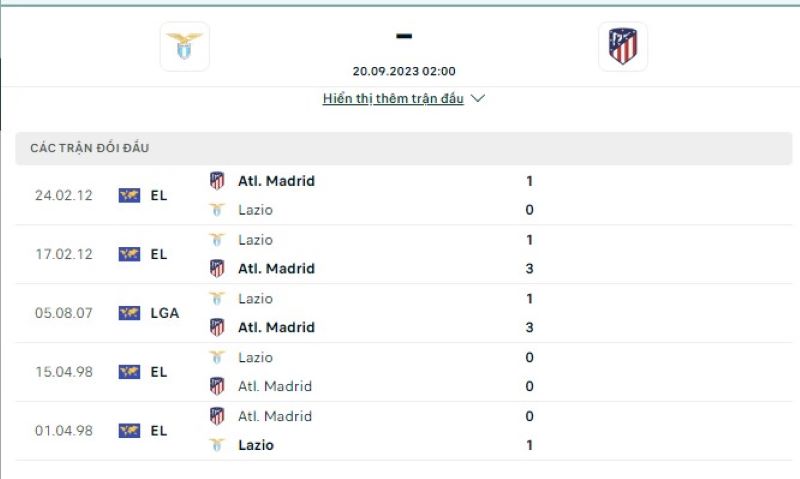Image resolution: width=800 pixels, height=479 pixels.
Task: Click the Atl. Madrid badge in 24.02.12 match
Action: [x=217, y=181]
